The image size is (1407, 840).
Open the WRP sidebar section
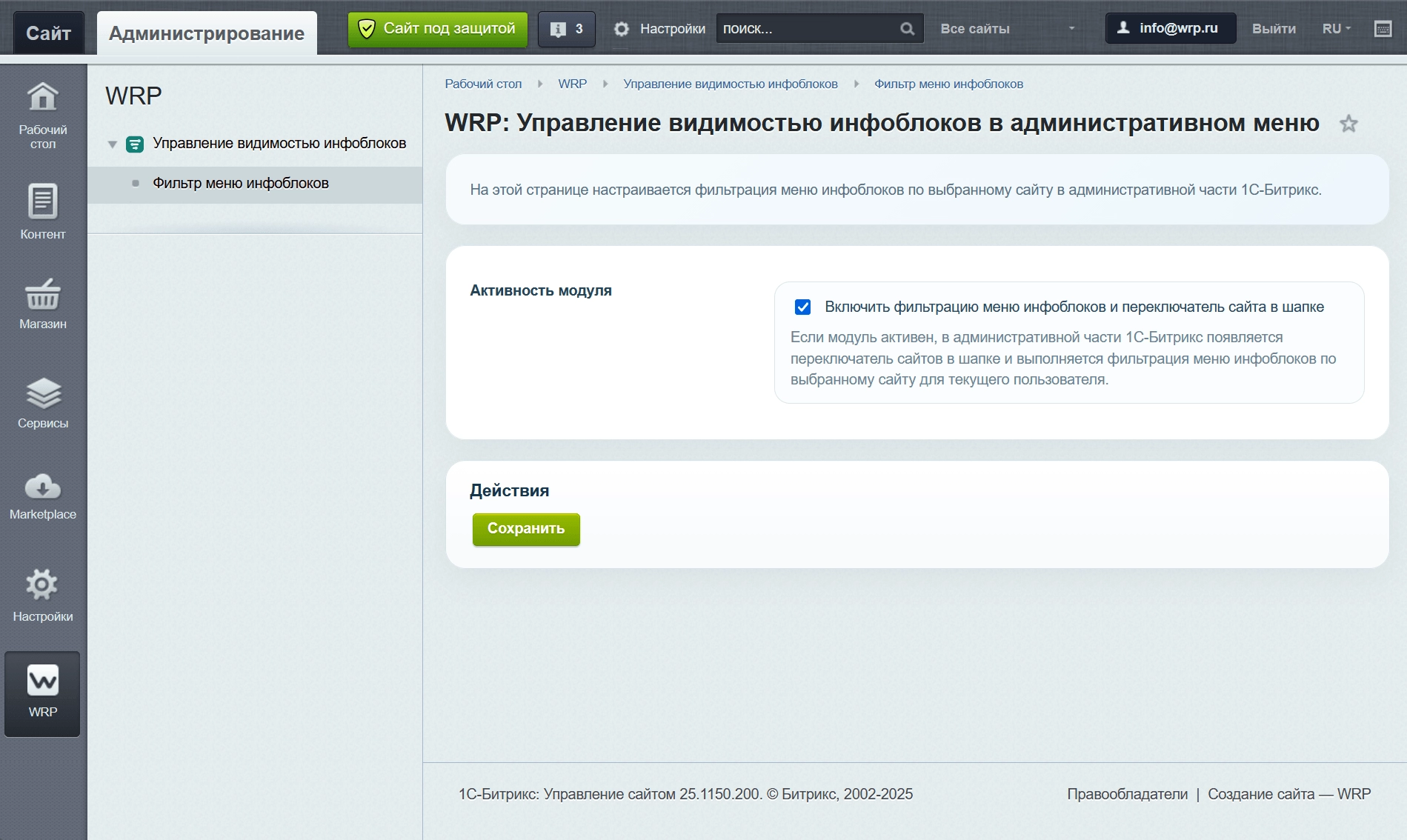[43, 694]
